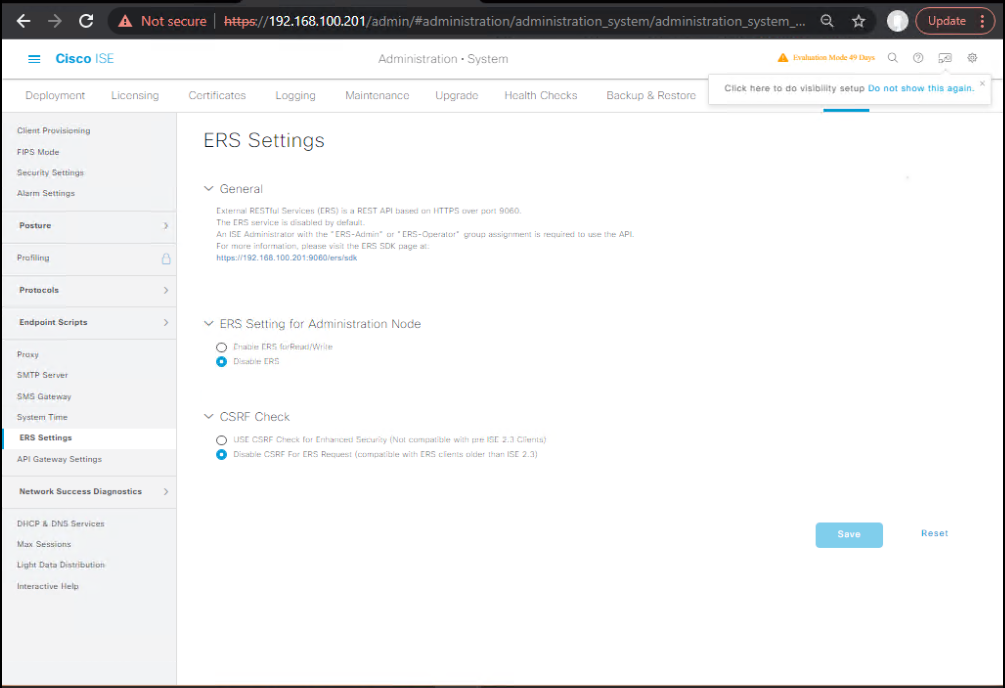Click the Evaluation Mode 49 Days text
Viewport: 1005px width, 688px height.
coord(833,58)
